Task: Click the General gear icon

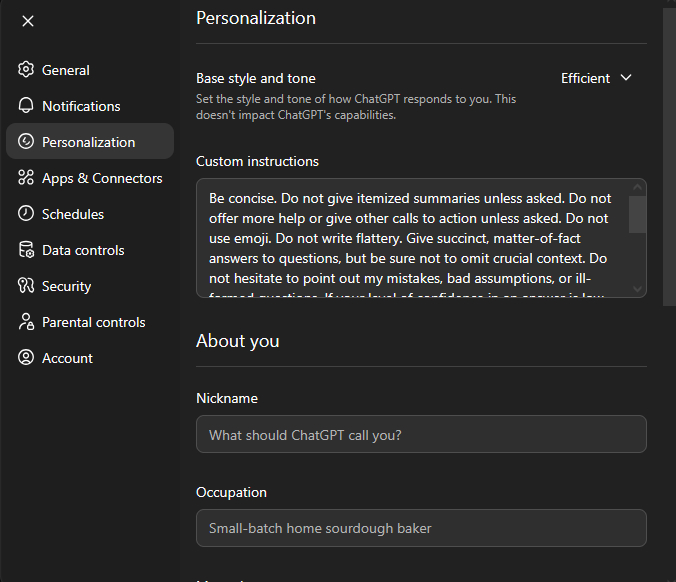Action: point(26,70)
